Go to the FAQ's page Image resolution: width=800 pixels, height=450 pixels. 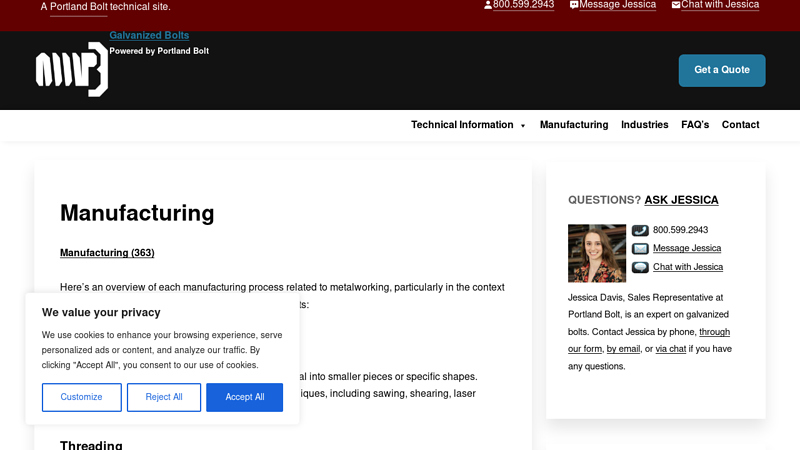pos(695,125)
